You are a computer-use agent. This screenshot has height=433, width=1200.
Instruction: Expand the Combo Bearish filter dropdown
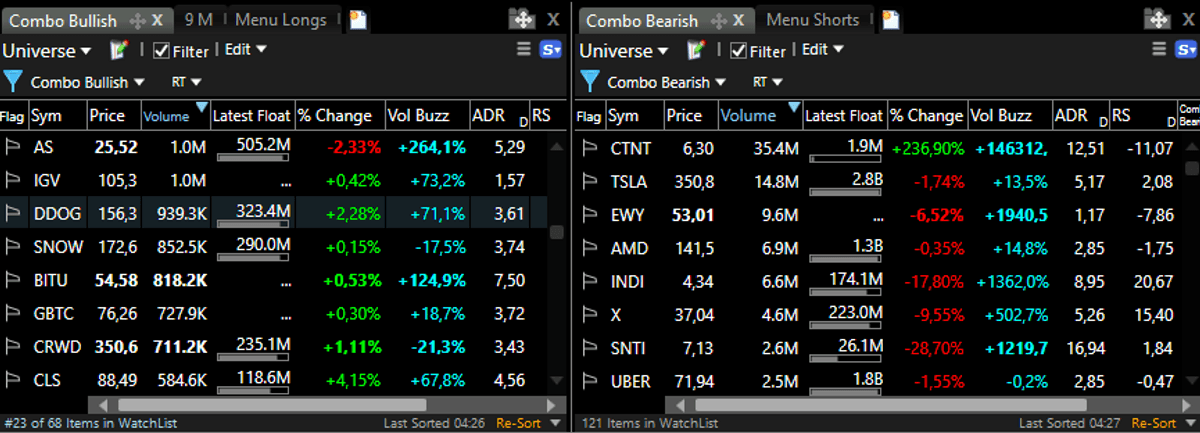click(x=665, y=82)
